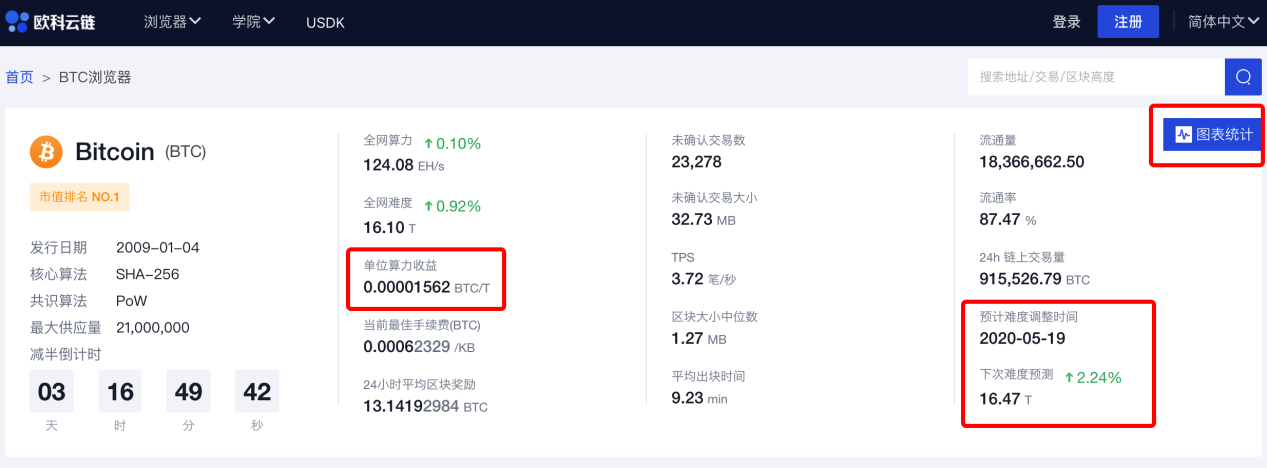
Task: Click the green 0.92% difficulty change
Action: point(452,206)
